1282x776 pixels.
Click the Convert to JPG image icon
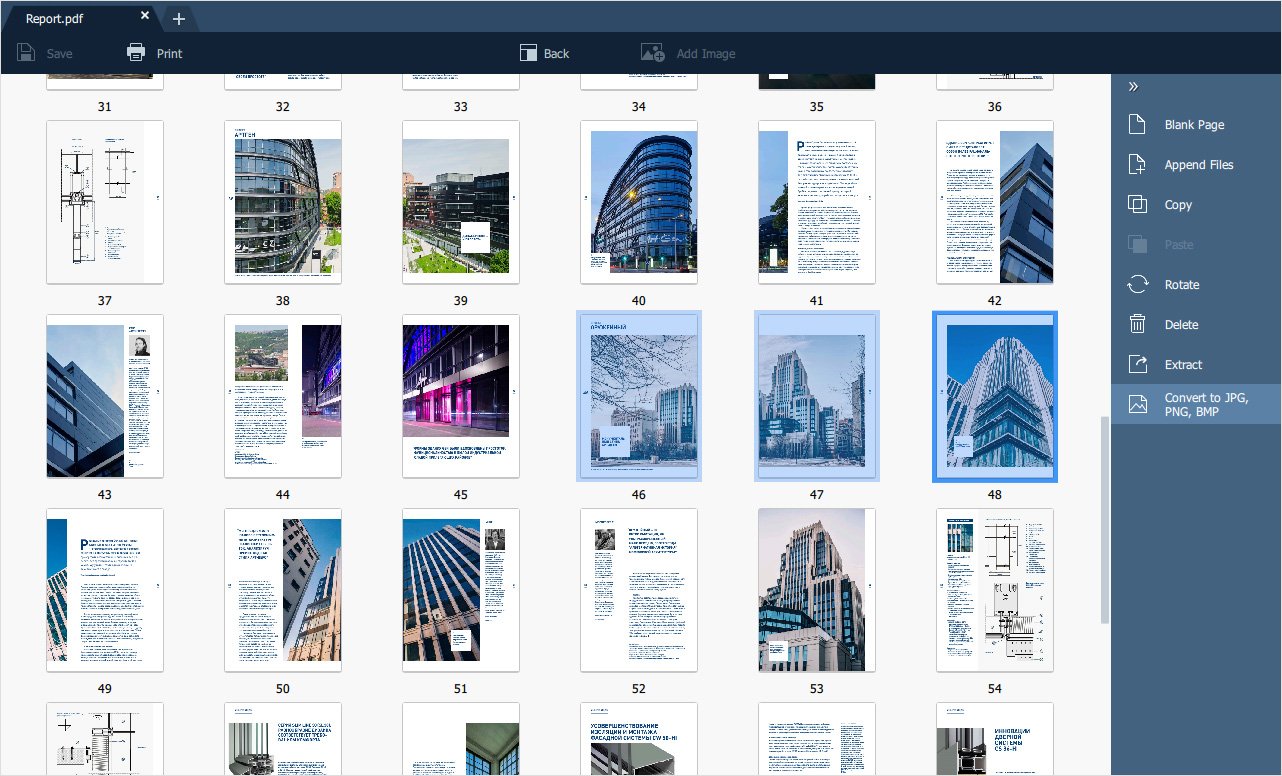(x=1137, y=404)
